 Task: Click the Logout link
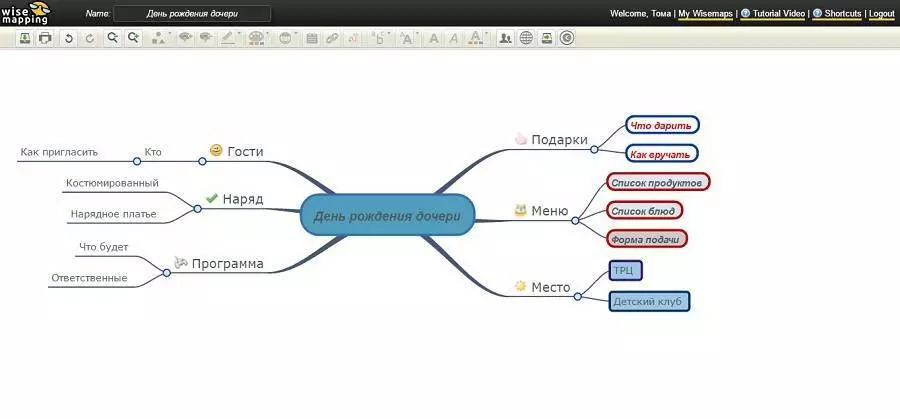[x=881, y=14]
